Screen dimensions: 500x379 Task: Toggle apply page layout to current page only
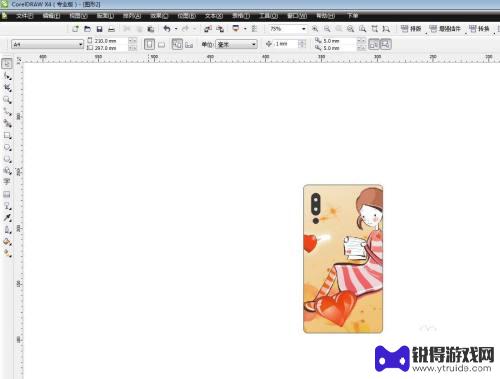(189, 44)
